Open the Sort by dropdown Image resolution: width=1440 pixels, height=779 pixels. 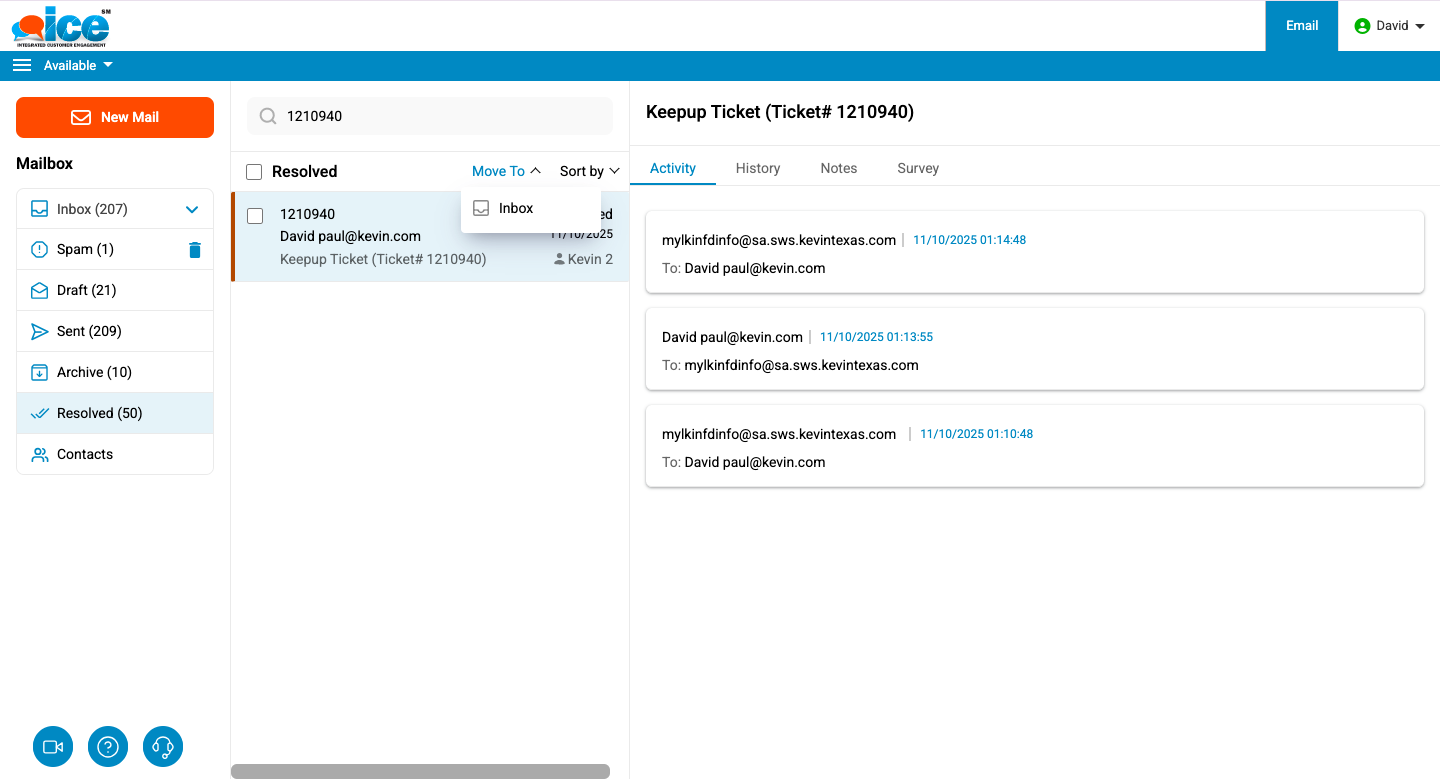[589, 171]
